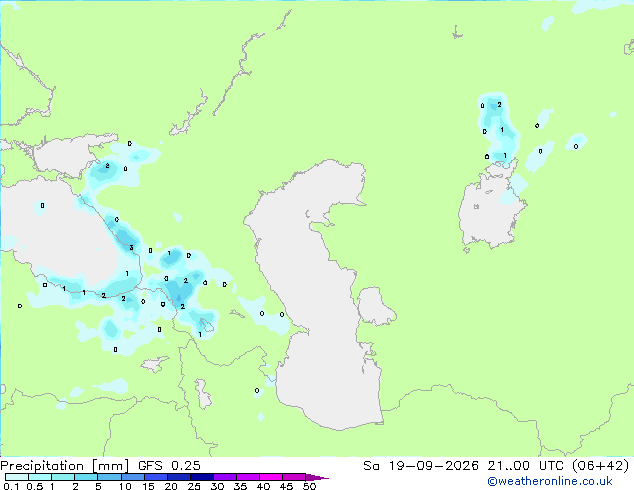634x490 pixels.
Task: Pick the magenta swatch between 40 and 45
Action: [x=271, y=477]
